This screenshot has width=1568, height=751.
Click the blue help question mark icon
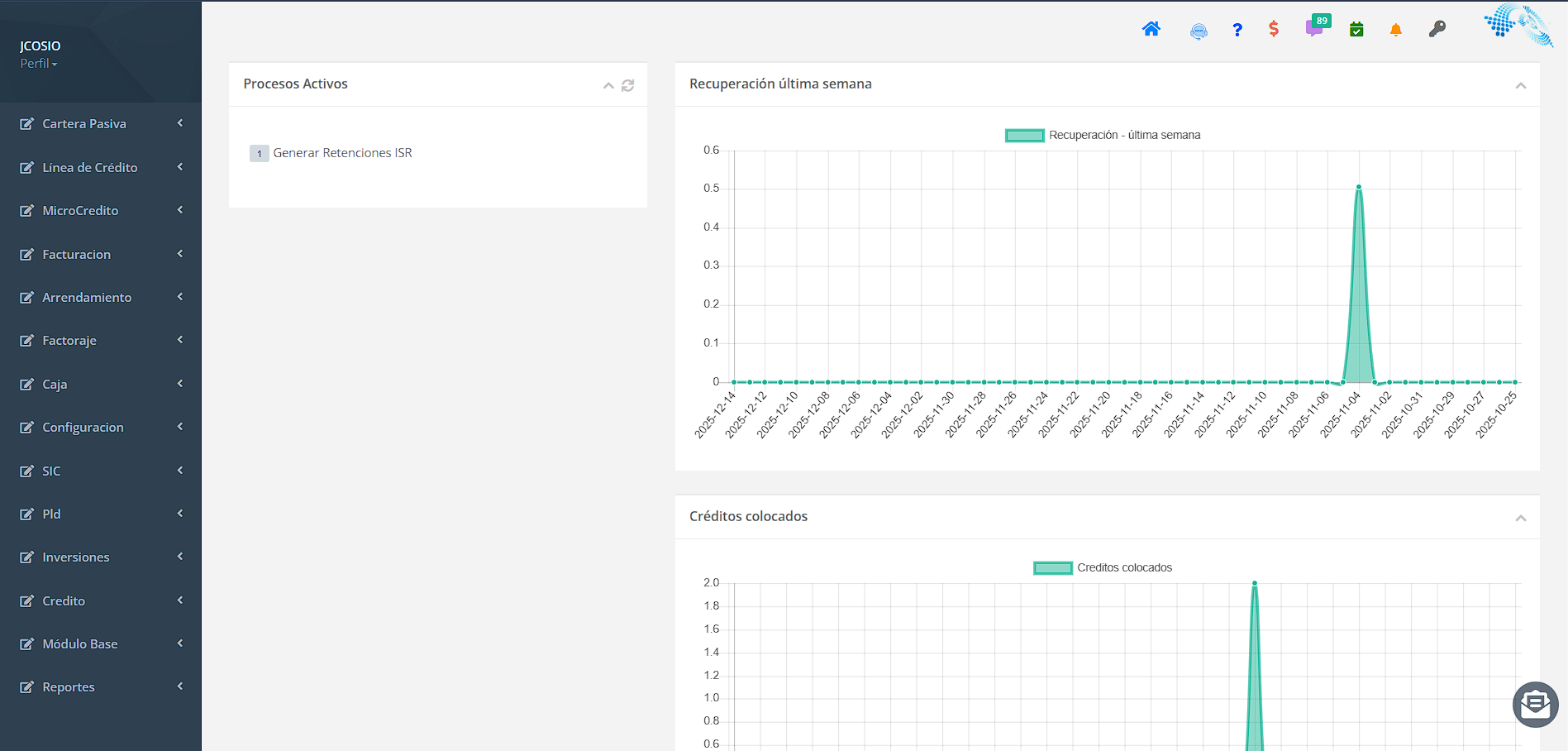click(1237, 30)
